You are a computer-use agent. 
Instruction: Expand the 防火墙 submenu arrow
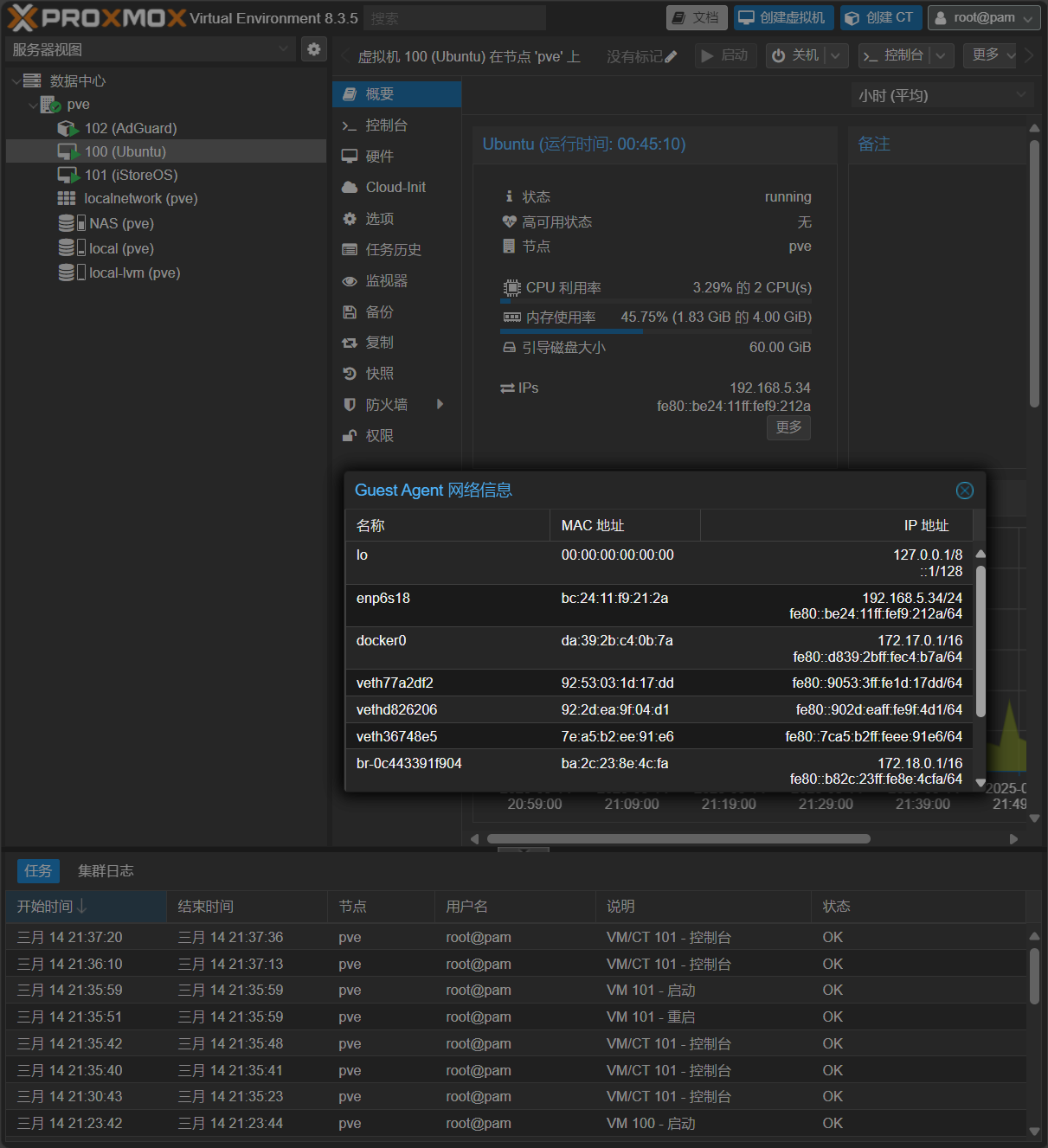[x=440, y=404]
